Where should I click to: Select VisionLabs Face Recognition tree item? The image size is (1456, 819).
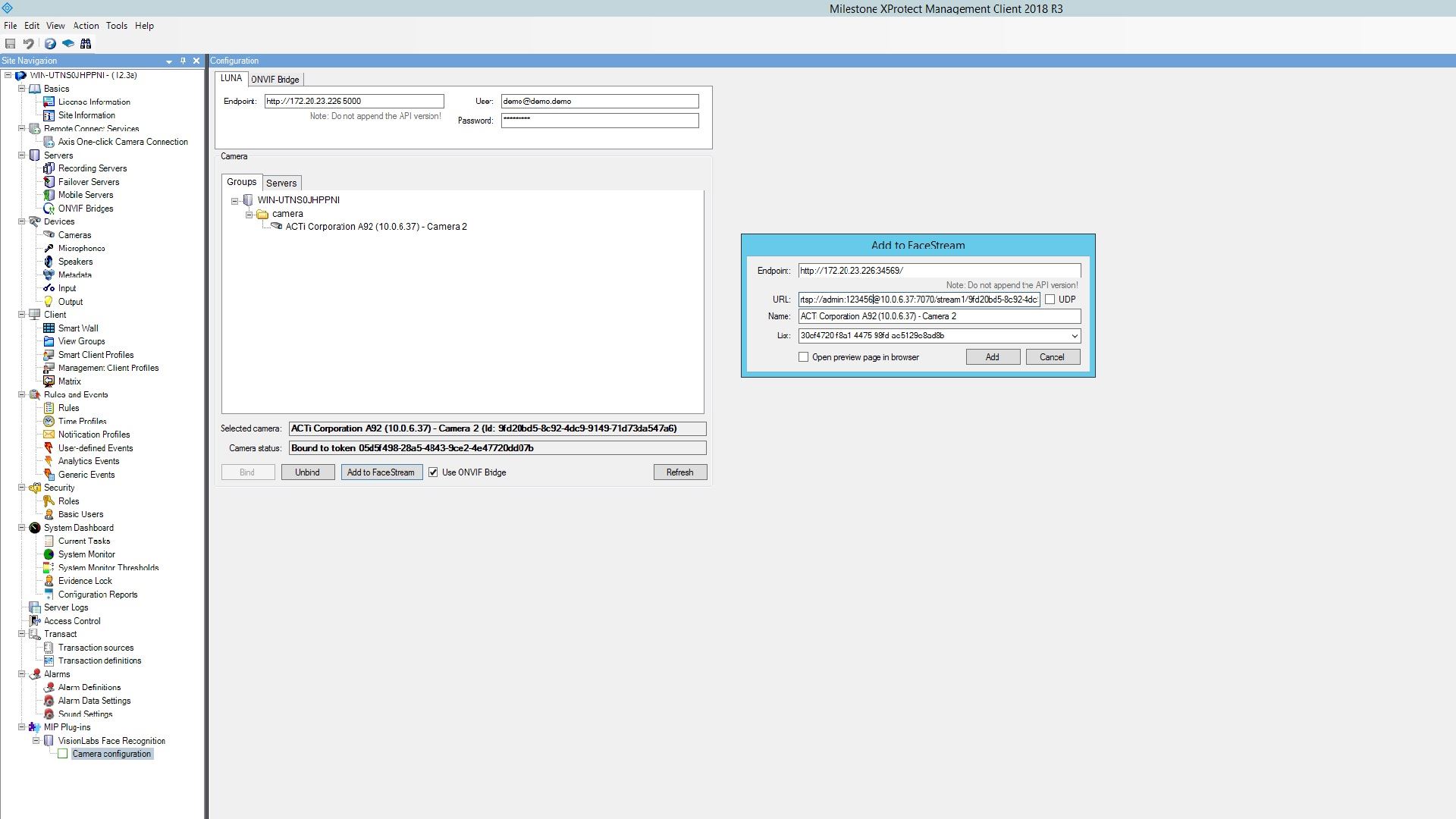point(111,741)
